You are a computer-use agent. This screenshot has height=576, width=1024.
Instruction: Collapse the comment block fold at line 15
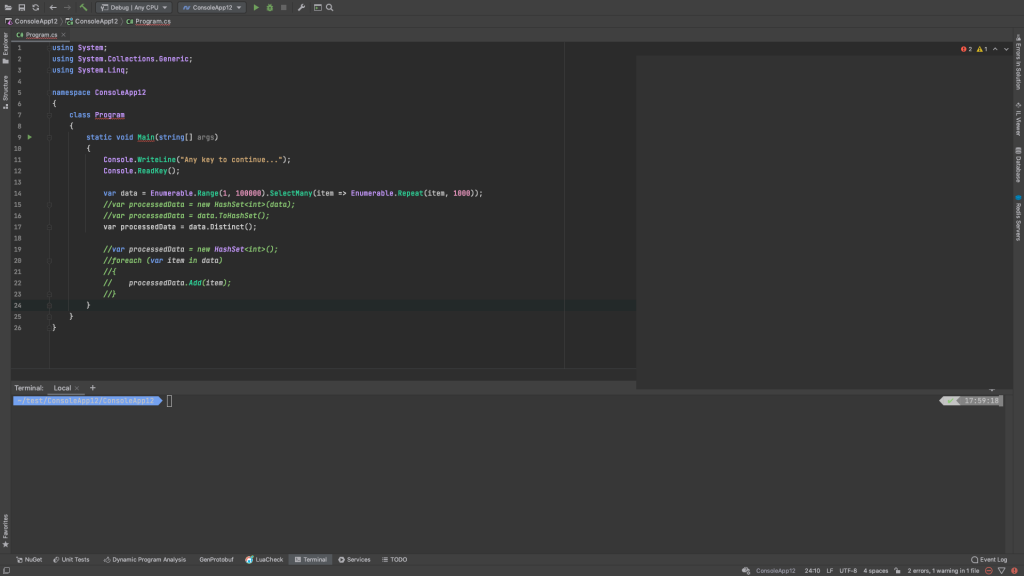pos(49,204)
